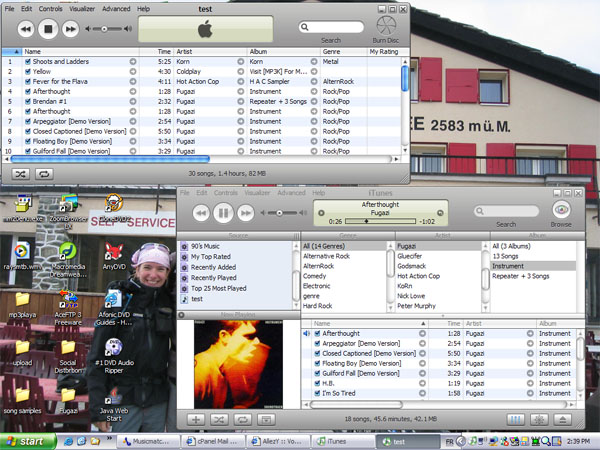Click arrow icon next to artist Coldplay

click(x=241, y=72)
